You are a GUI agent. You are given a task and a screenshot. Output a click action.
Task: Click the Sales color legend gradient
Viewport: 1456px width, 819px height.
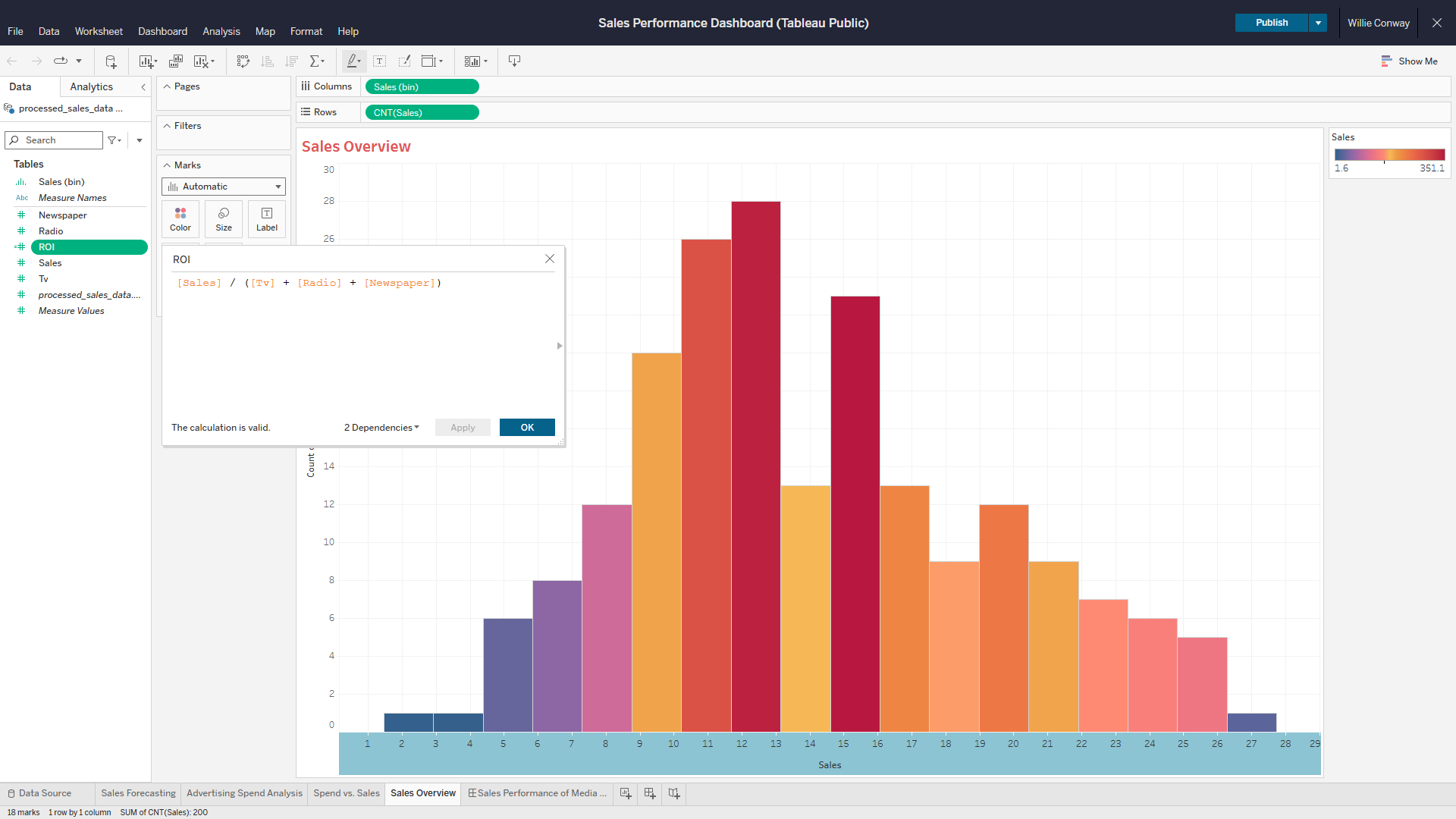[1389, 155]
